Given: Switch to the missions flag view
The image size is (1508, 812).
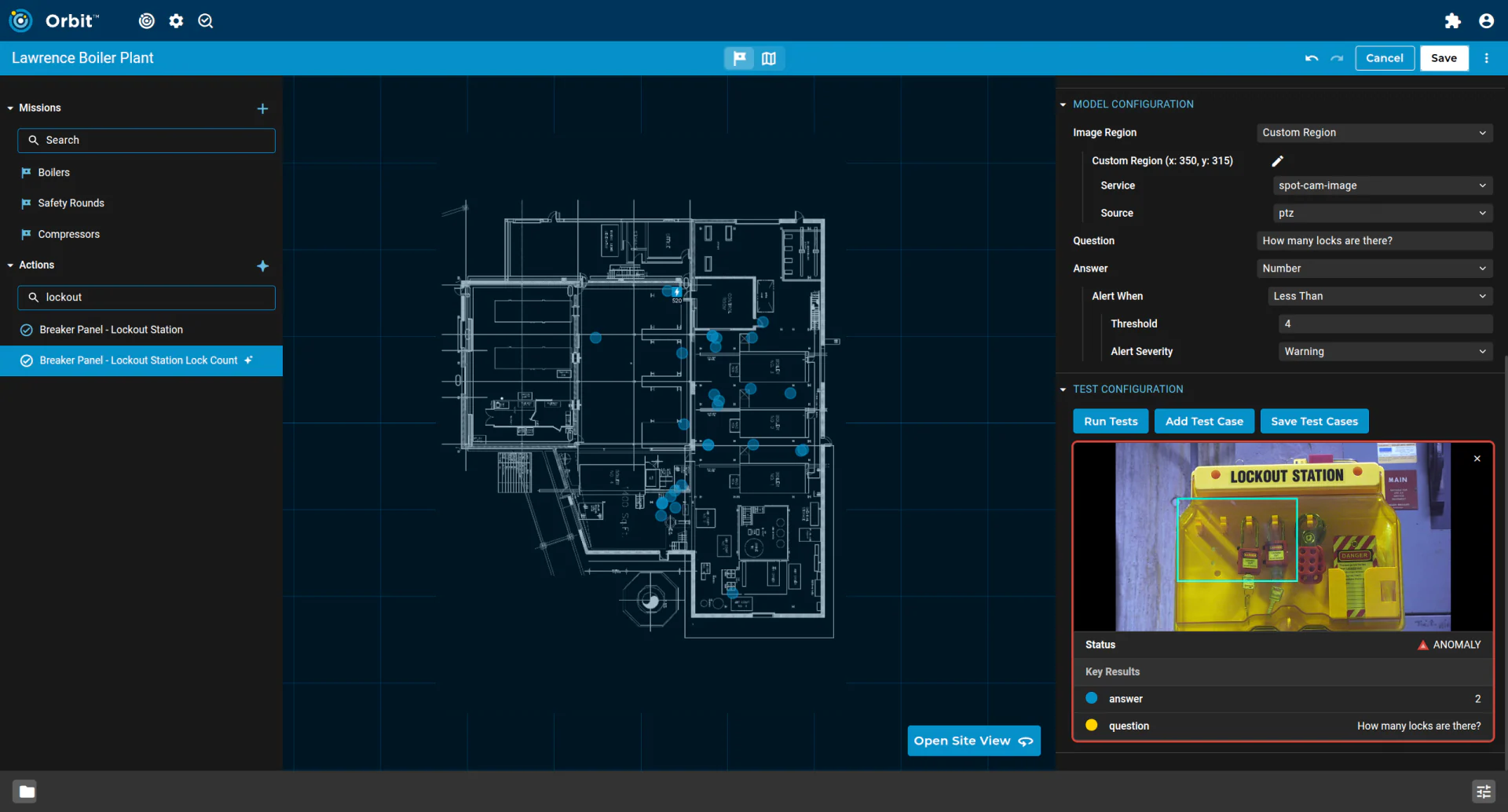Looking at the screenshot, I should [739, 58].
